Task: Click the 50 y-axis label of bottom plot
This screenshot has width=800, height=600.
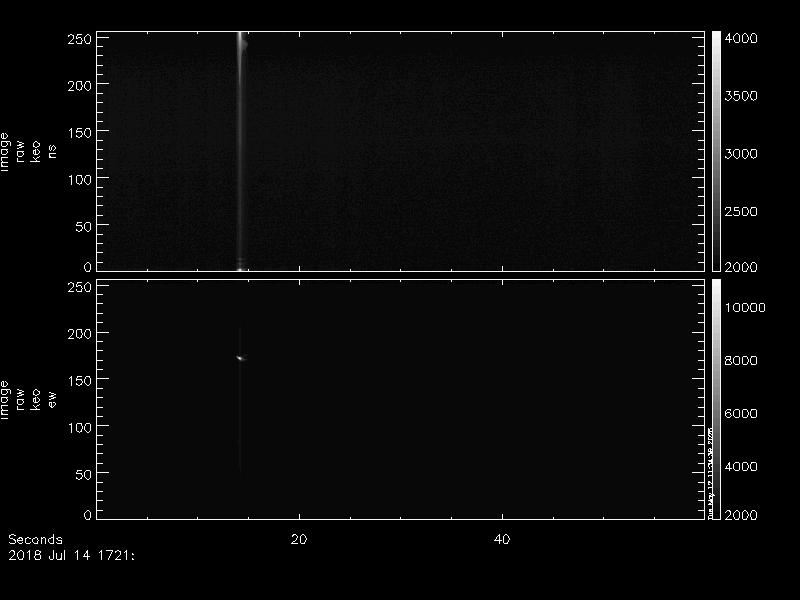Action: (x=83, y=474)
